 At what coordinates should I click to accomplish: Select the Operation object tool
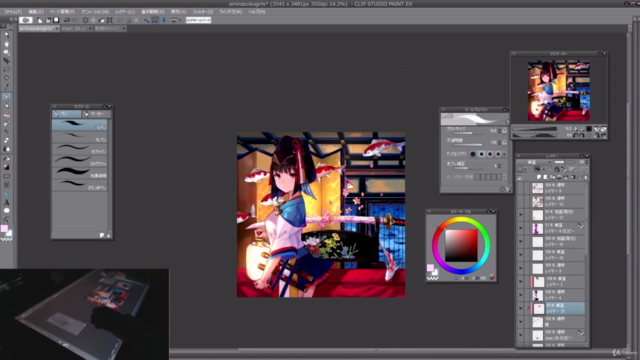tap(7, 52)
